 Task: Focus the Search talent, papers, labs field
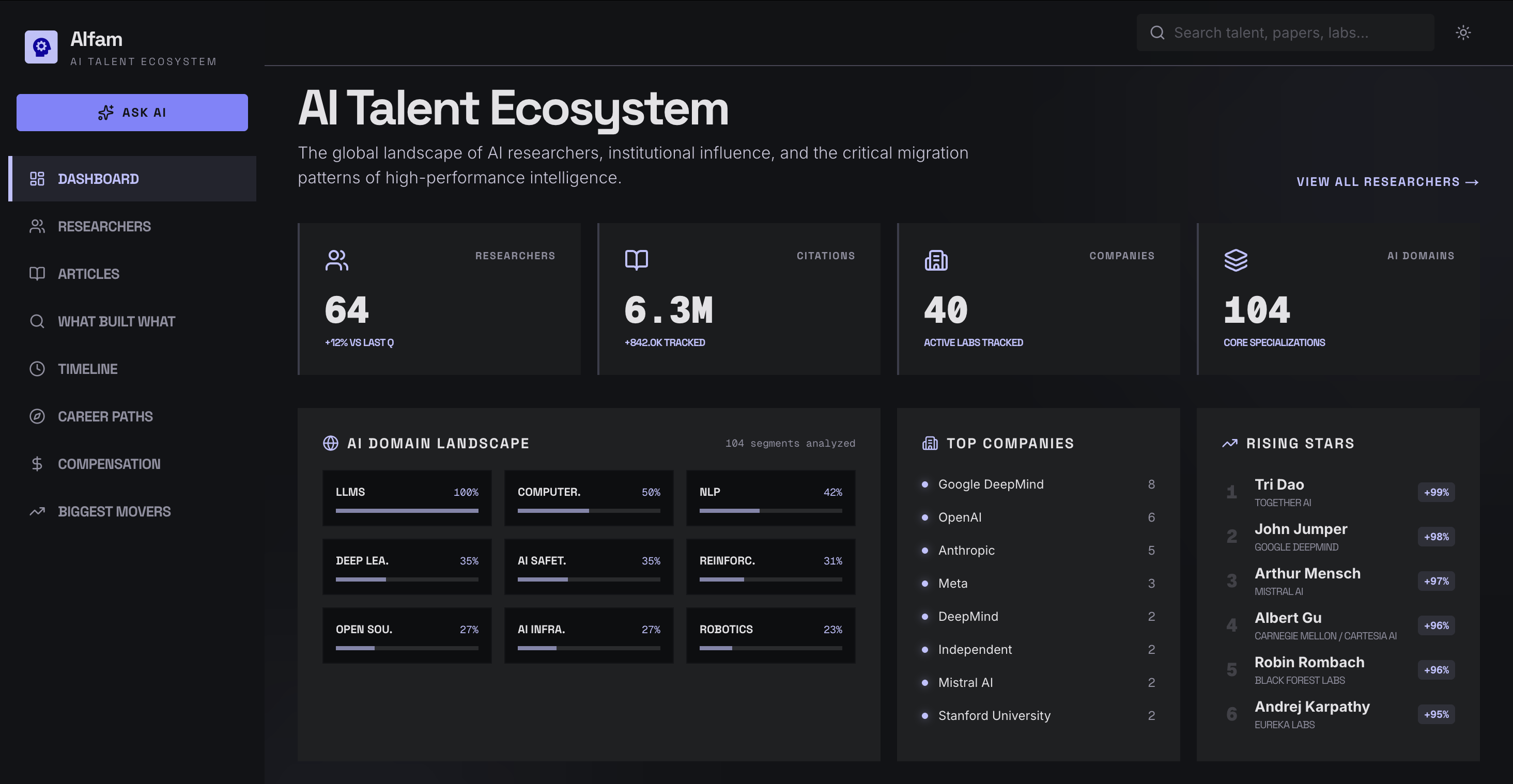pos(1285,33)
